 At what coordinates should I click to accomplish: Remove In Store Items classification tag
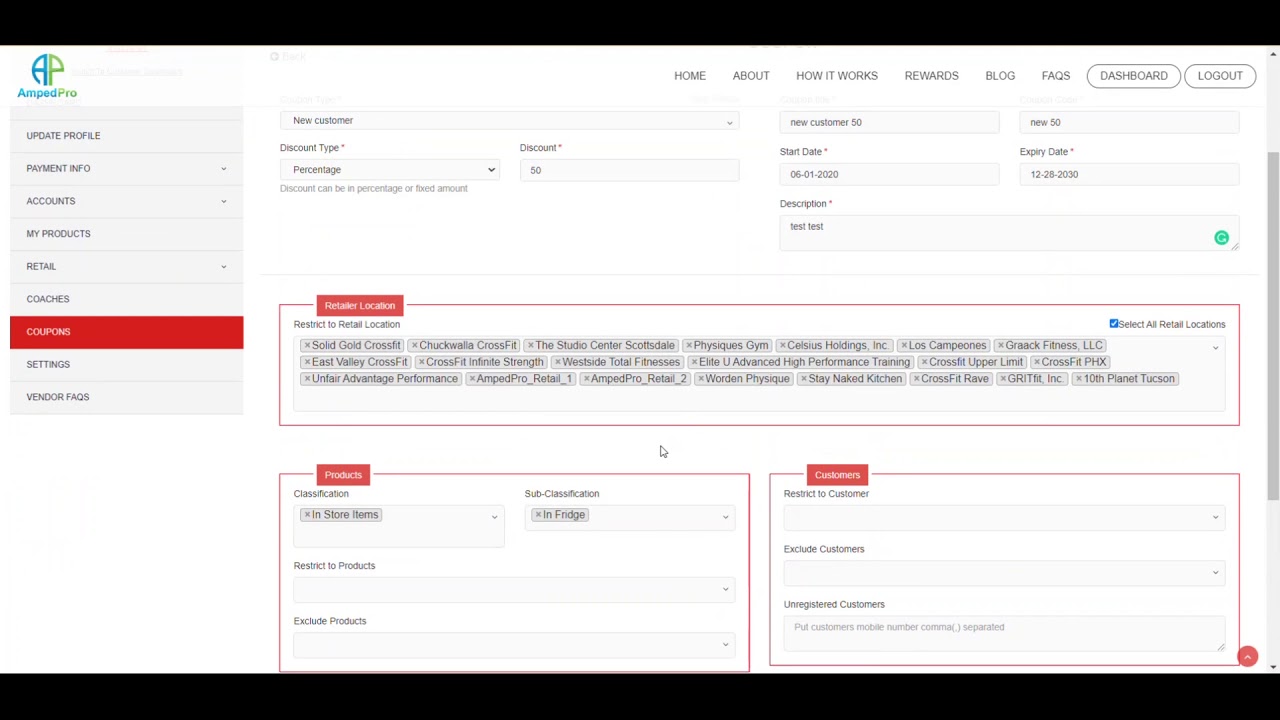click(x=307, y=515)
